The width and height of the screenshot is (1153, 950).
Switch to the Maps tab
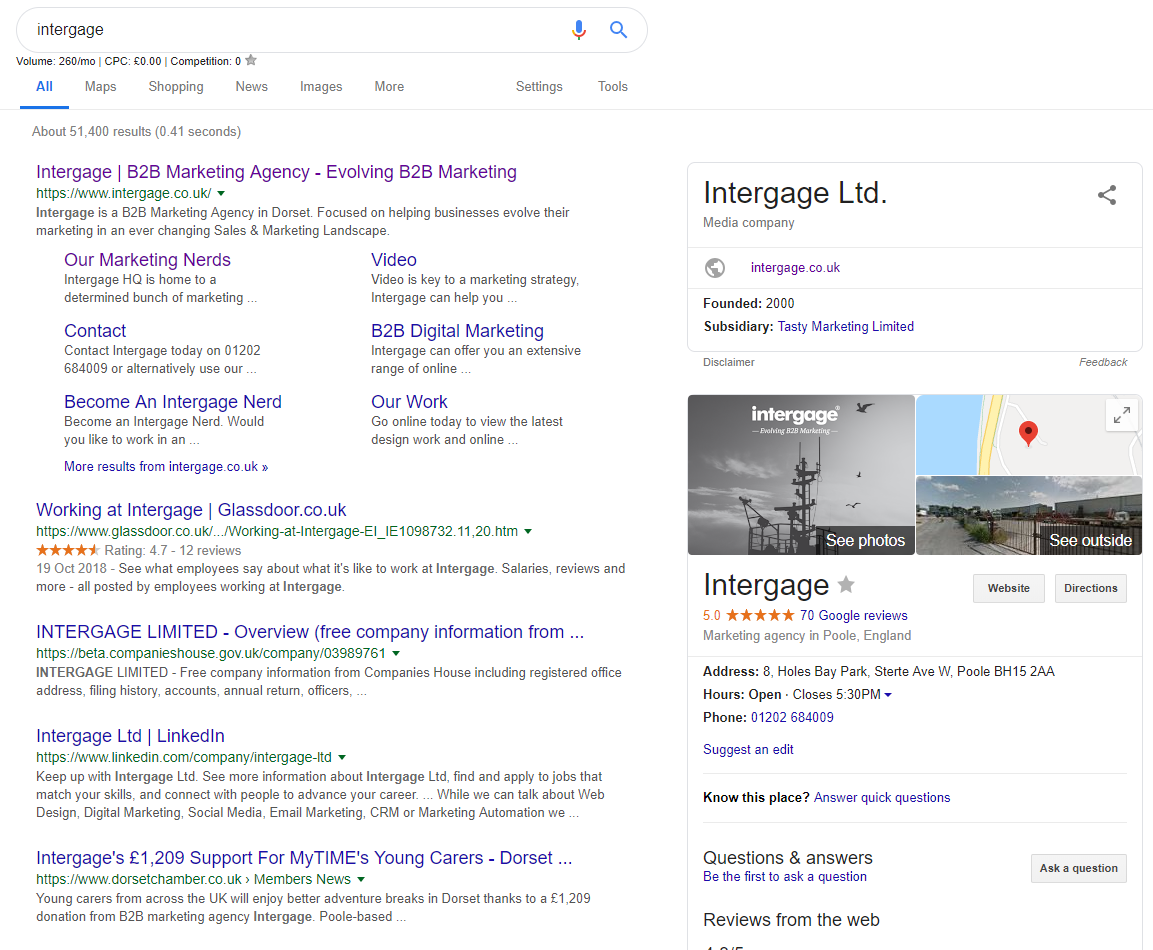[x=101, y=87]
